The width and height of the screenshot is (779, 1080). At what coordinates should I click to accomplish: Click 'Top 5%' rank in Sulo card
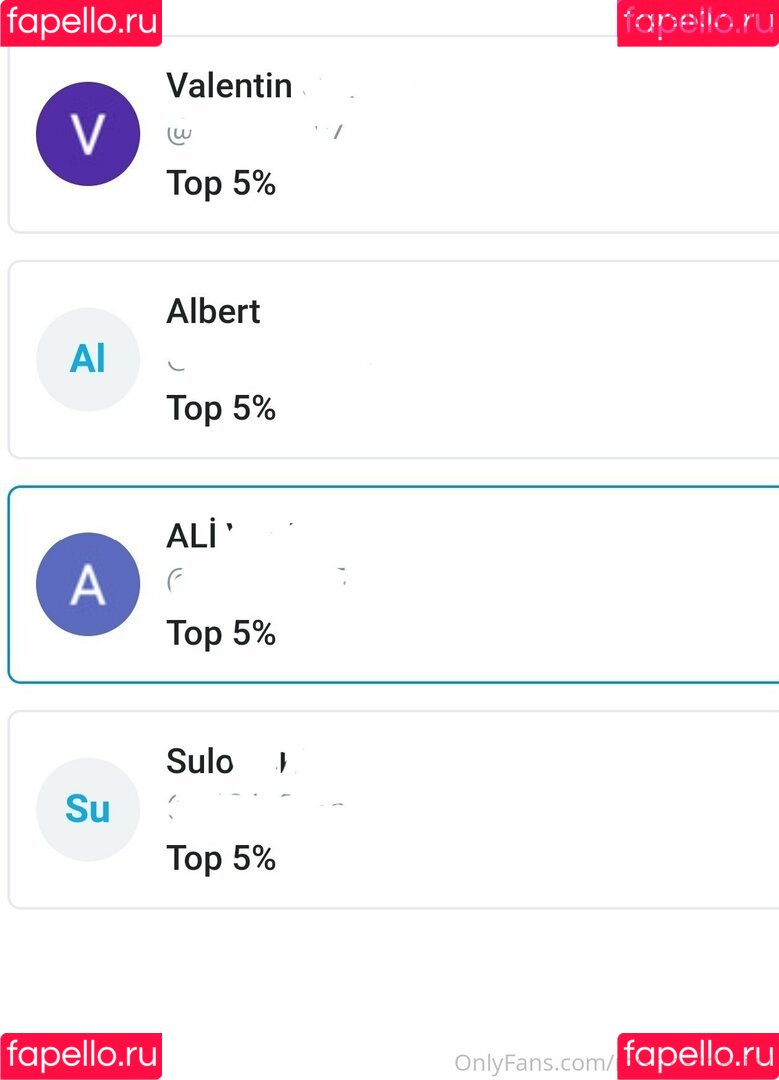(221, 858)
